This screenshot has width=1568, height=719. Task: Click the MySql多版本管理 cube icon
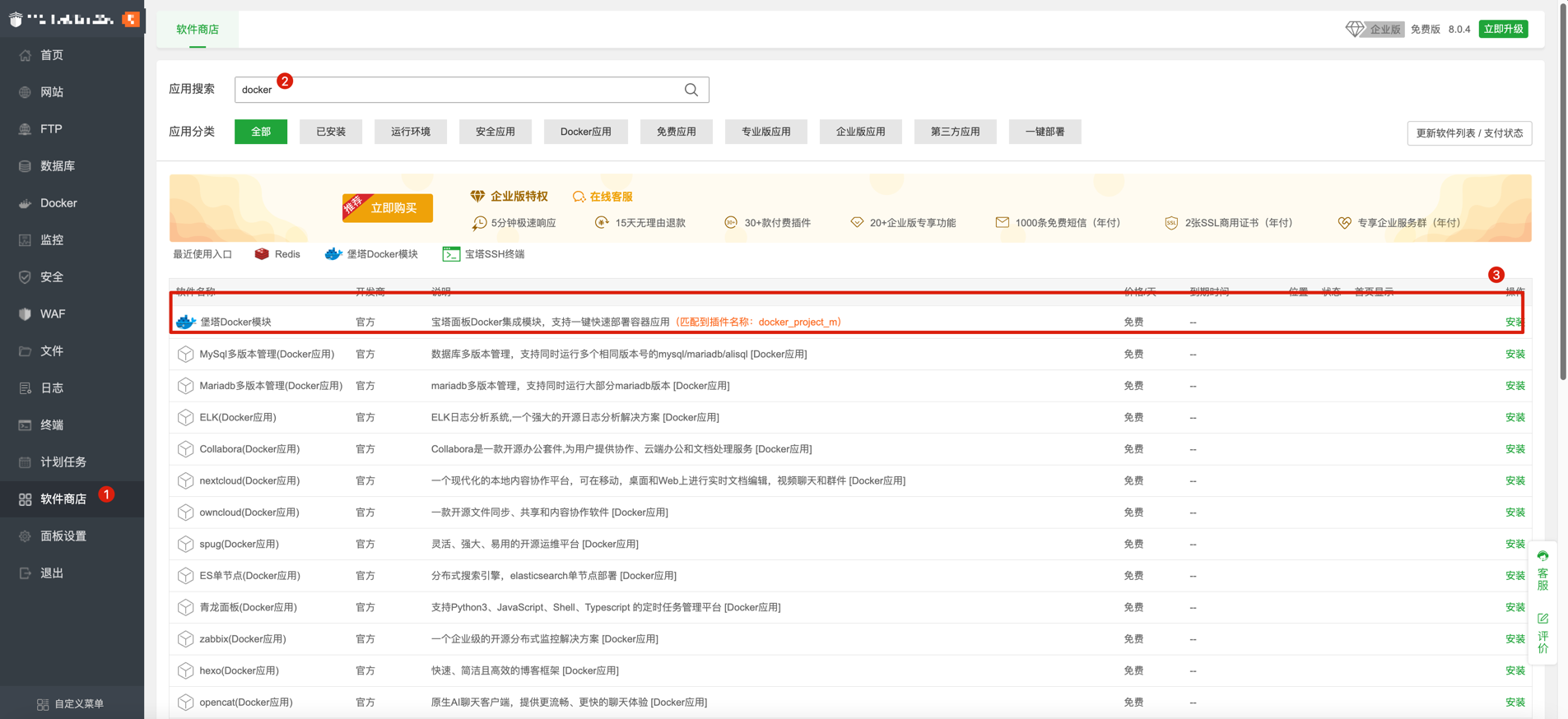pyautogui.click(x=185, y=354)
